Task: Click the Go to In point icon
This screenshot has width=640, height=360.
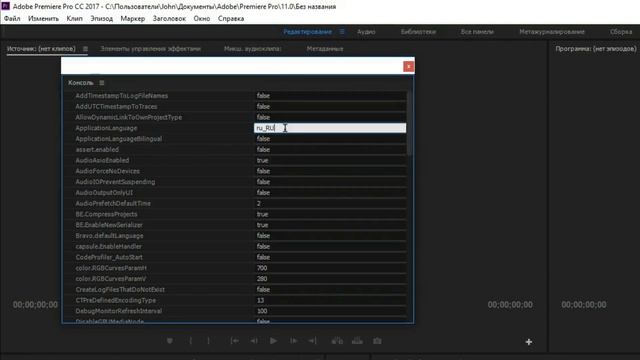Action: 235,341
